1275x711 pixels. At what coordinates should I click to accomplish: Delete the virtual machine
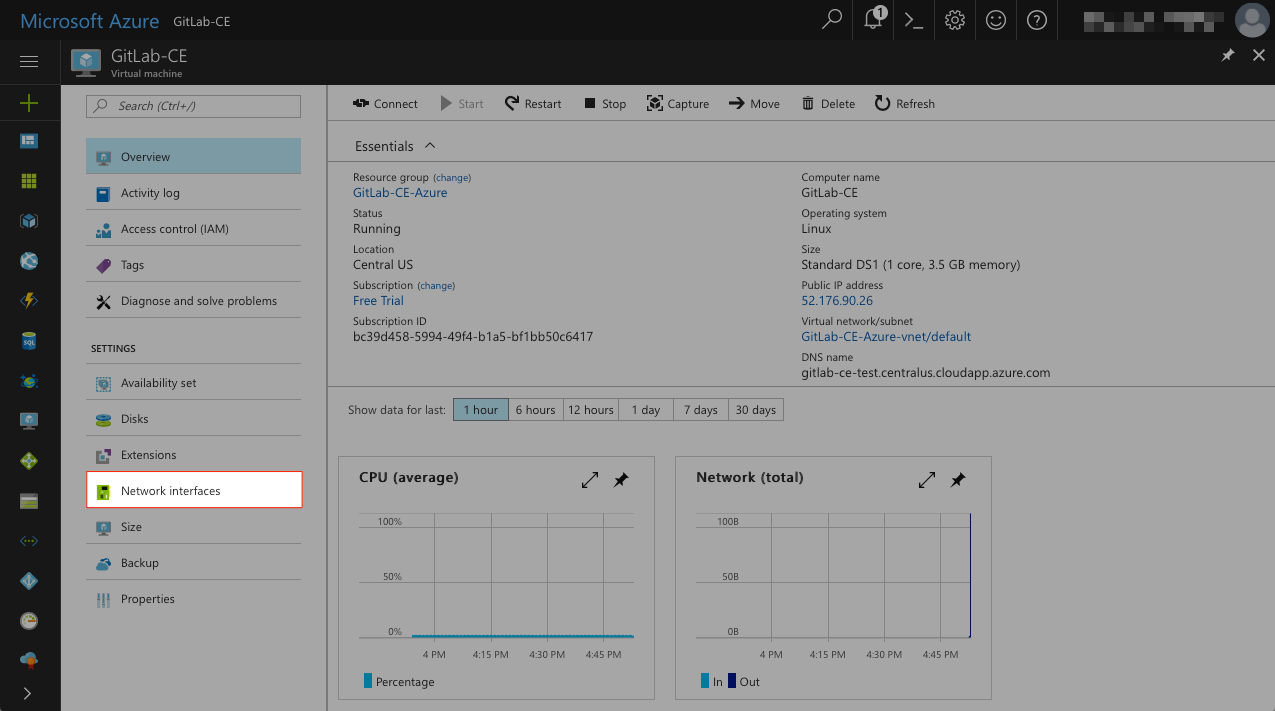click(828, 104)
